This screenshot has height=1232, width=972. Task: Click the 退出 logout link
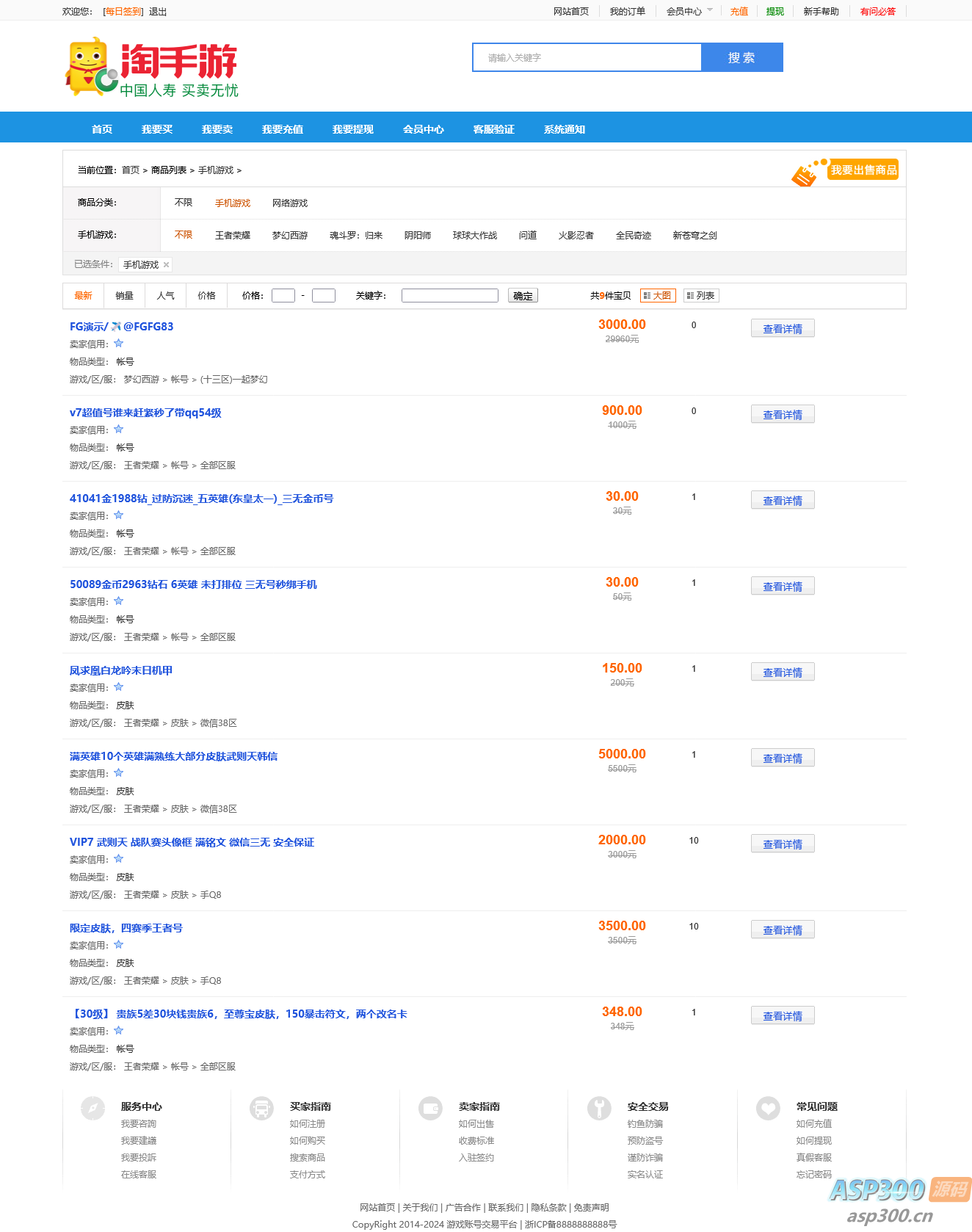click(x=158, y=12)
